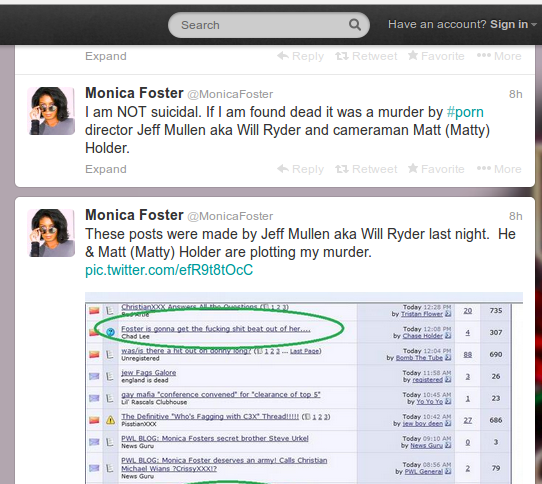542x484 pixels.
Task: Click the magnifying glass search icon
Action: click(355, 25)
